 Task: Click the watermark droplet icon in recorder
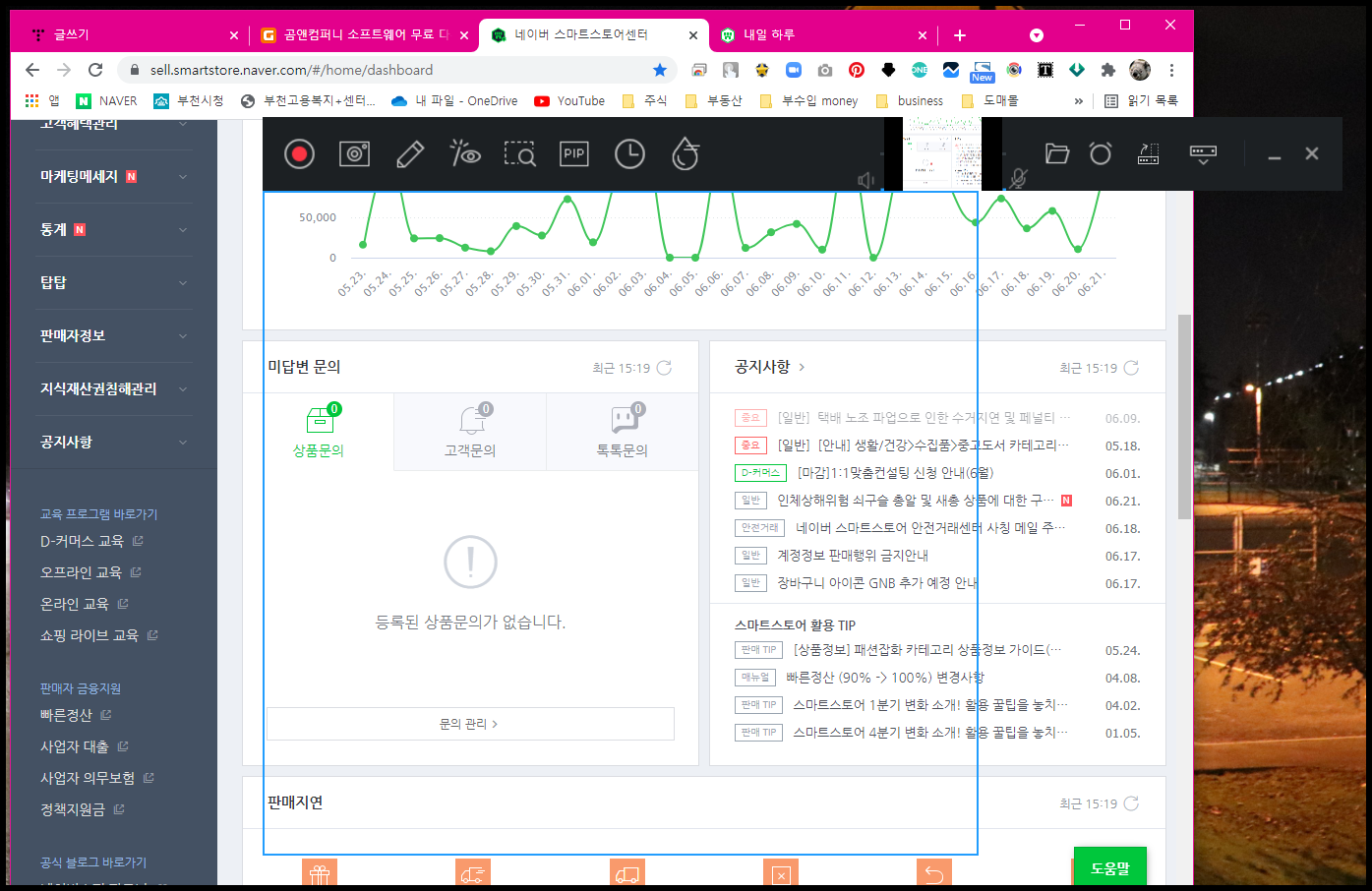686,153
